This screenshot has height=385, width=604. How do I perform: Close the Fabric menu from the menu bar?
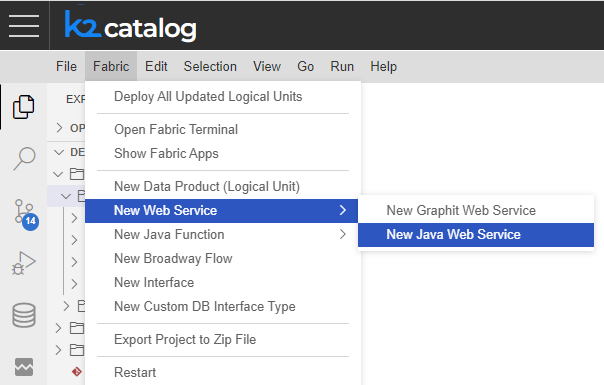(x=111, y=66)
